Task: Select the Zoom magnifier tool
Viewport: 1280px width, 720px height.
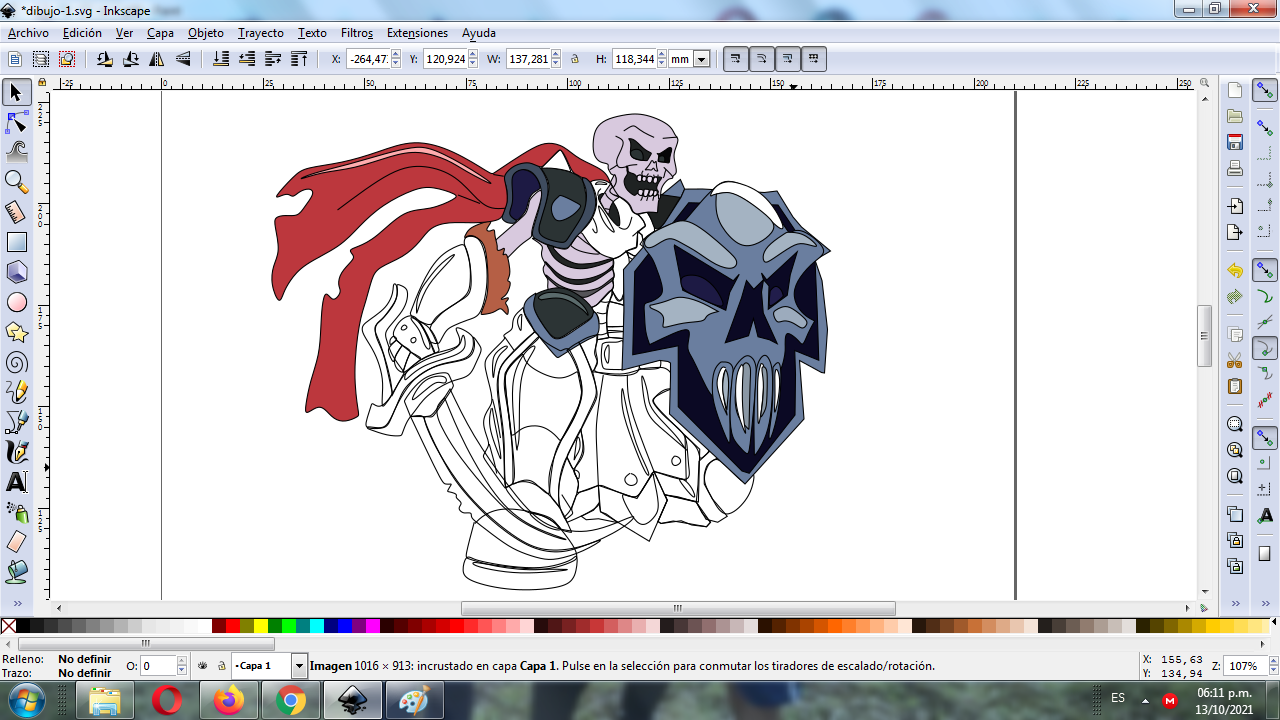Action: (16, 182)
